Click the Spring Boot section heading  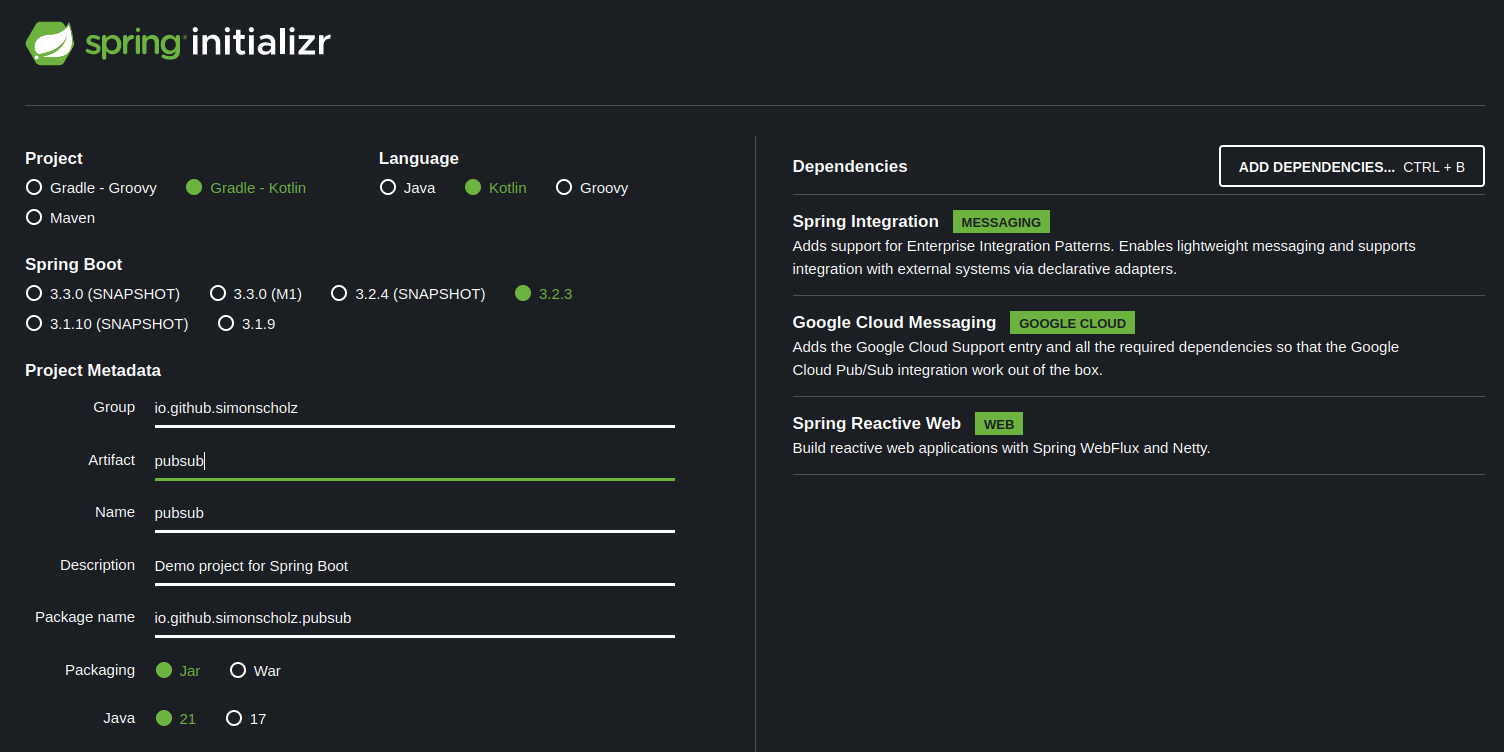[x=74, y=265]
